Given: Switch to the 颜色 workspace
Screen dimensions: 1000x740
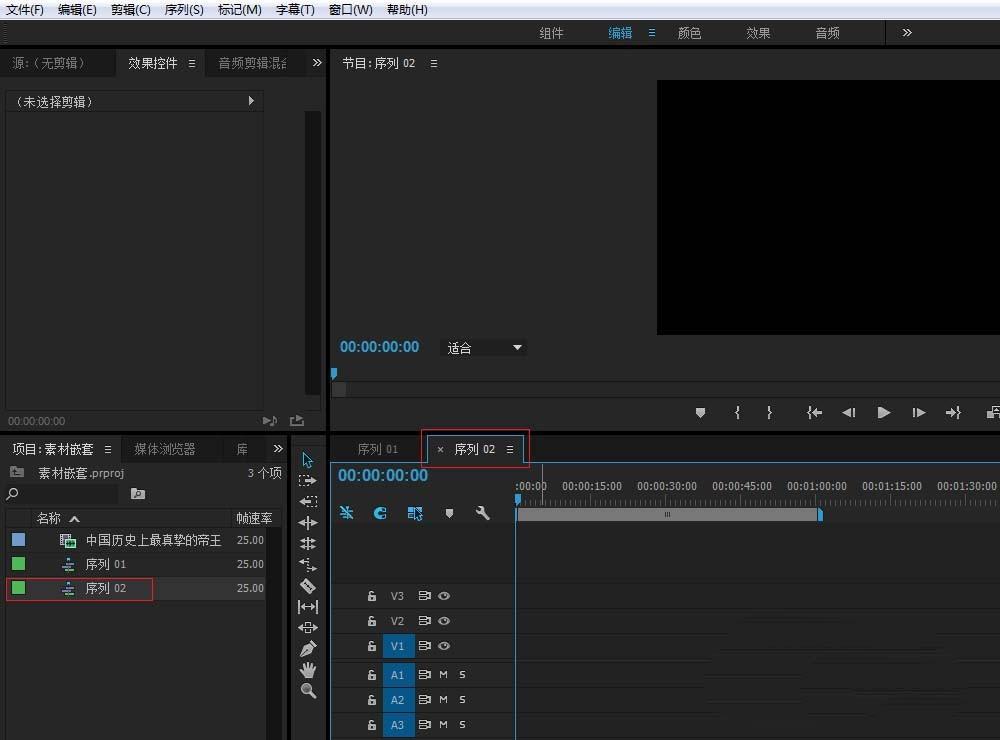Looking at the screenshot, I should coord(689,33).
